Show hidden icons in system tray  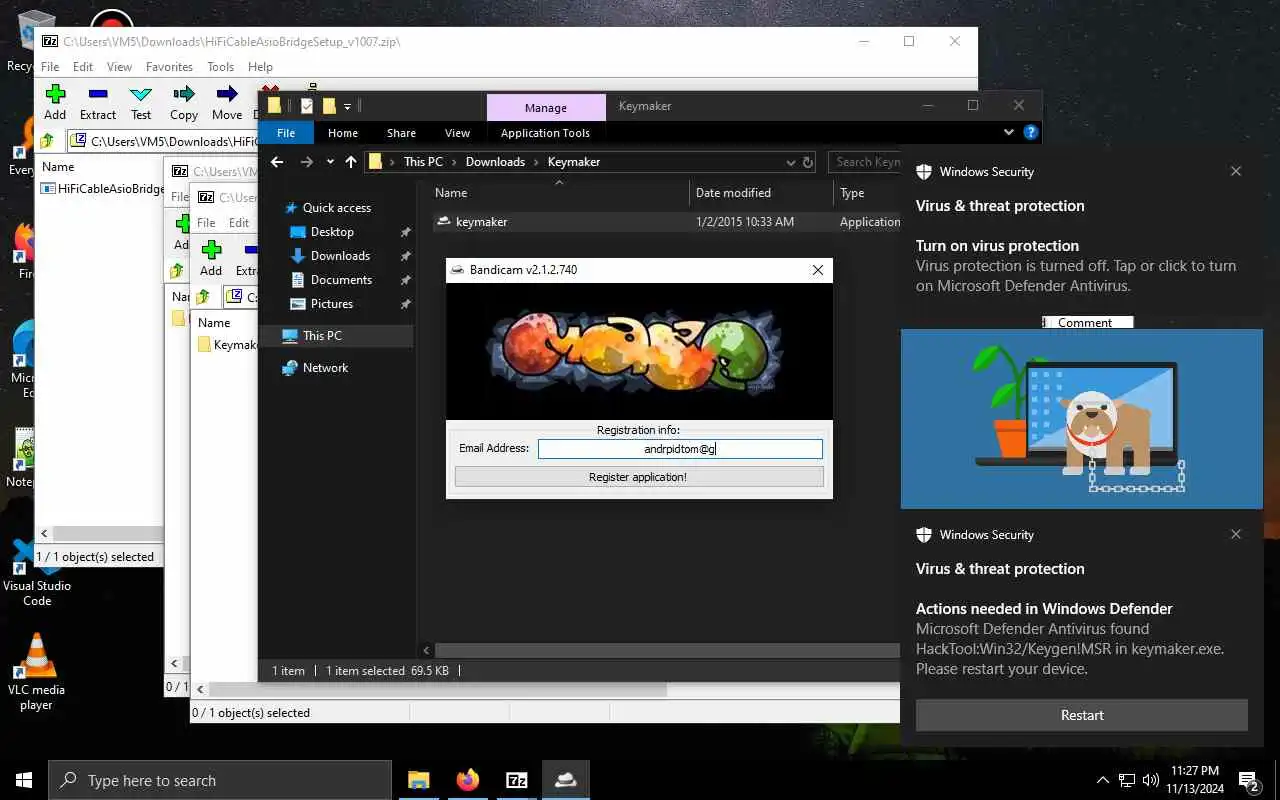coord(1103,780)
